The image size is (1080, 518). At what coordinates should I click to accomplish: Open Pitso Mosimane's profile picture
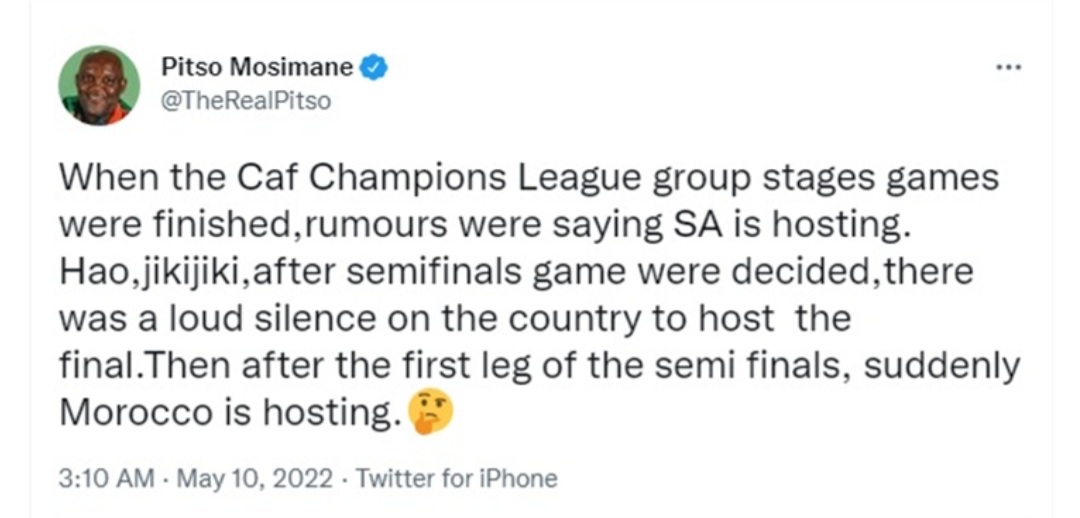tap(99, 86)
